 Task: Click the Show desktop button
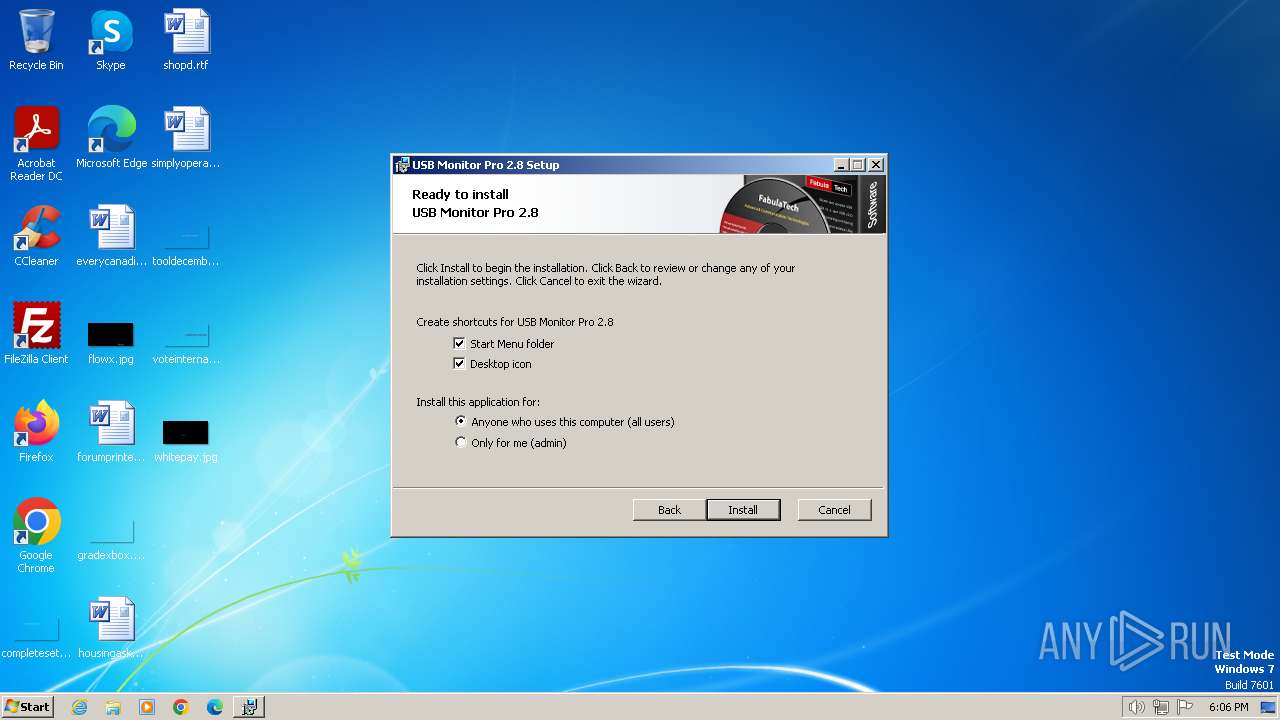1269,707
